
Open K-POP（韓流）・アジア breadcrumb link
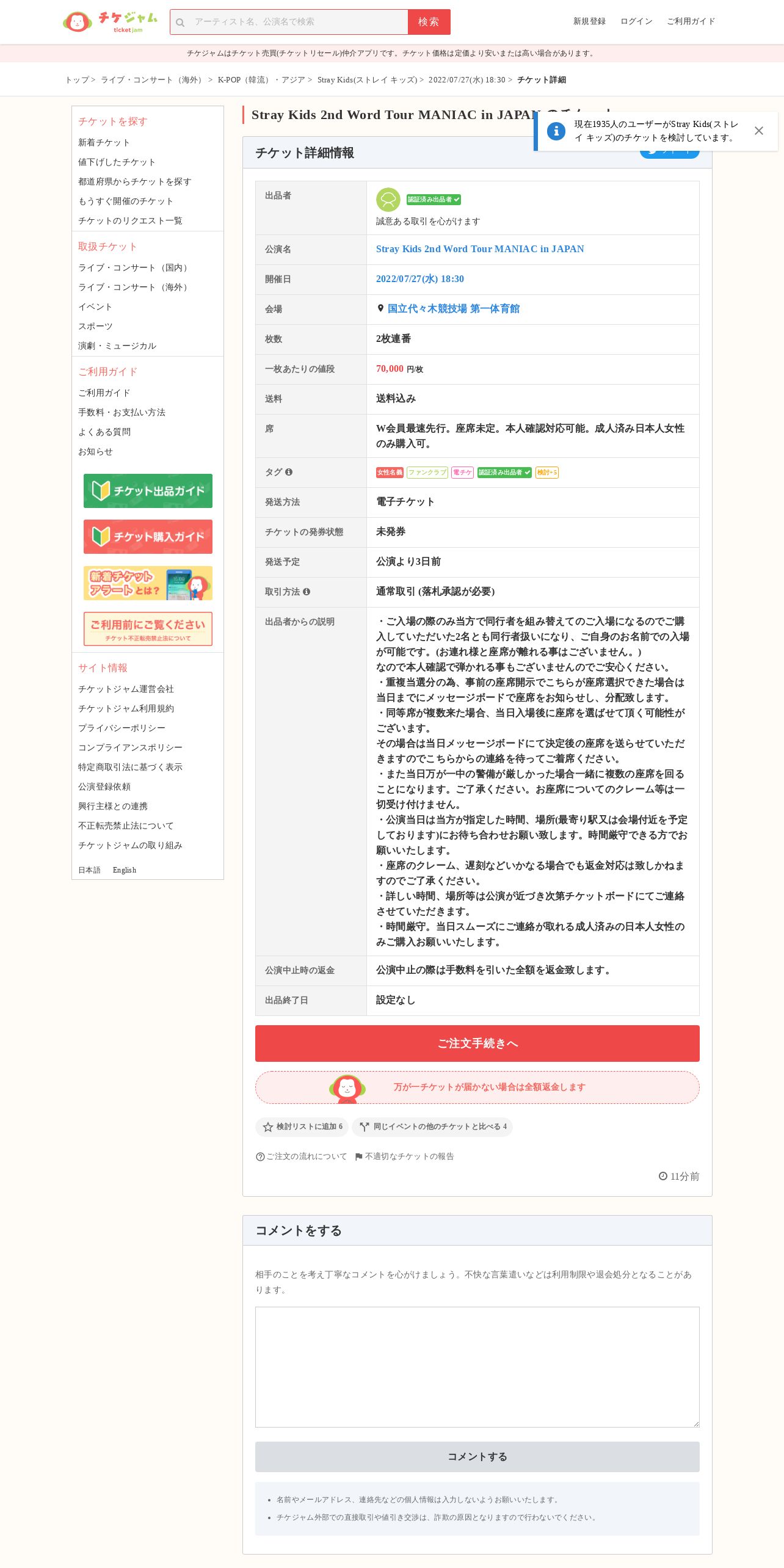pyautogui.click(x=261, y=80)
